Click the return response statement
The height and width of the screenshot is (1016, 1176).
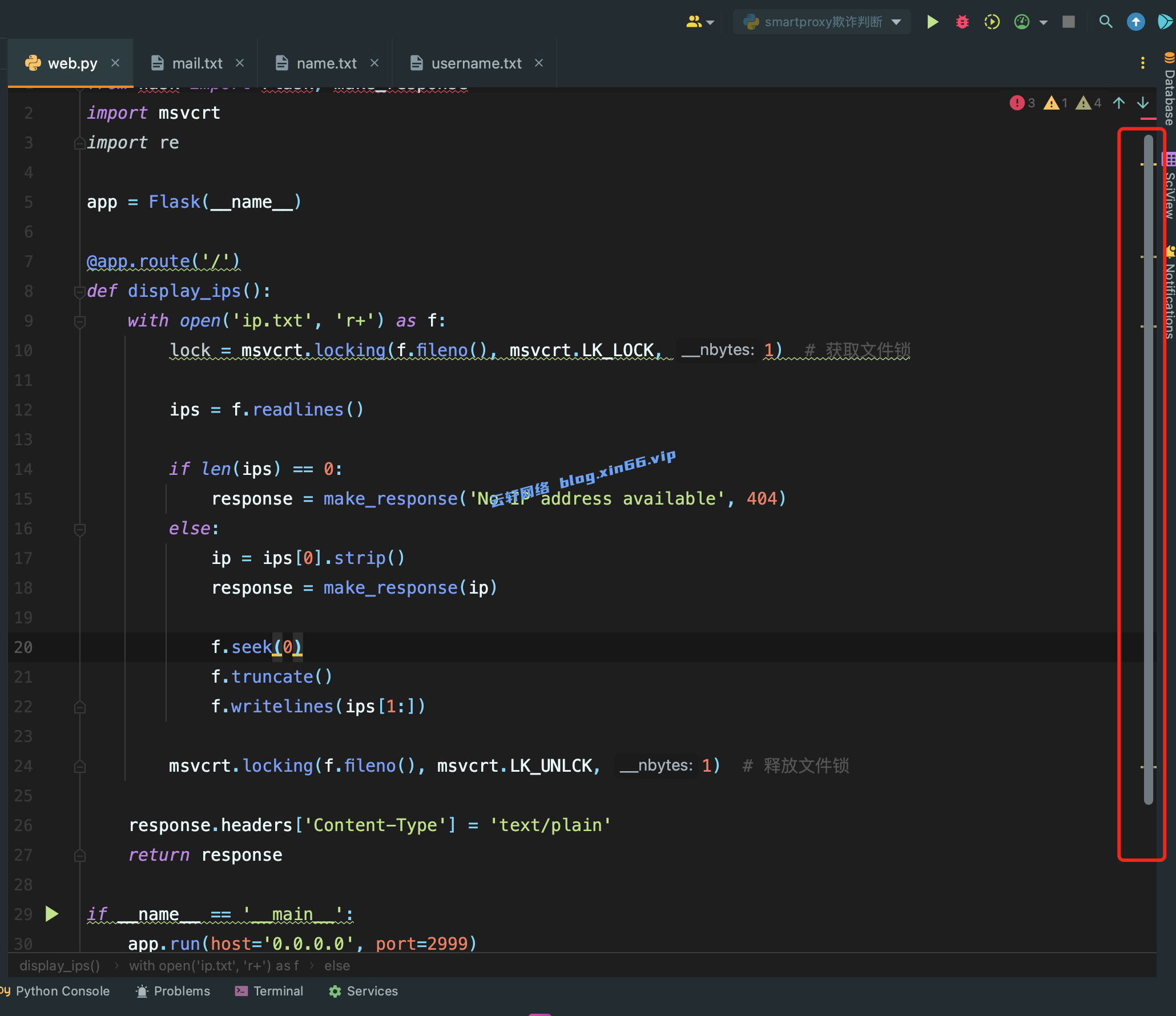click(206, 855)
